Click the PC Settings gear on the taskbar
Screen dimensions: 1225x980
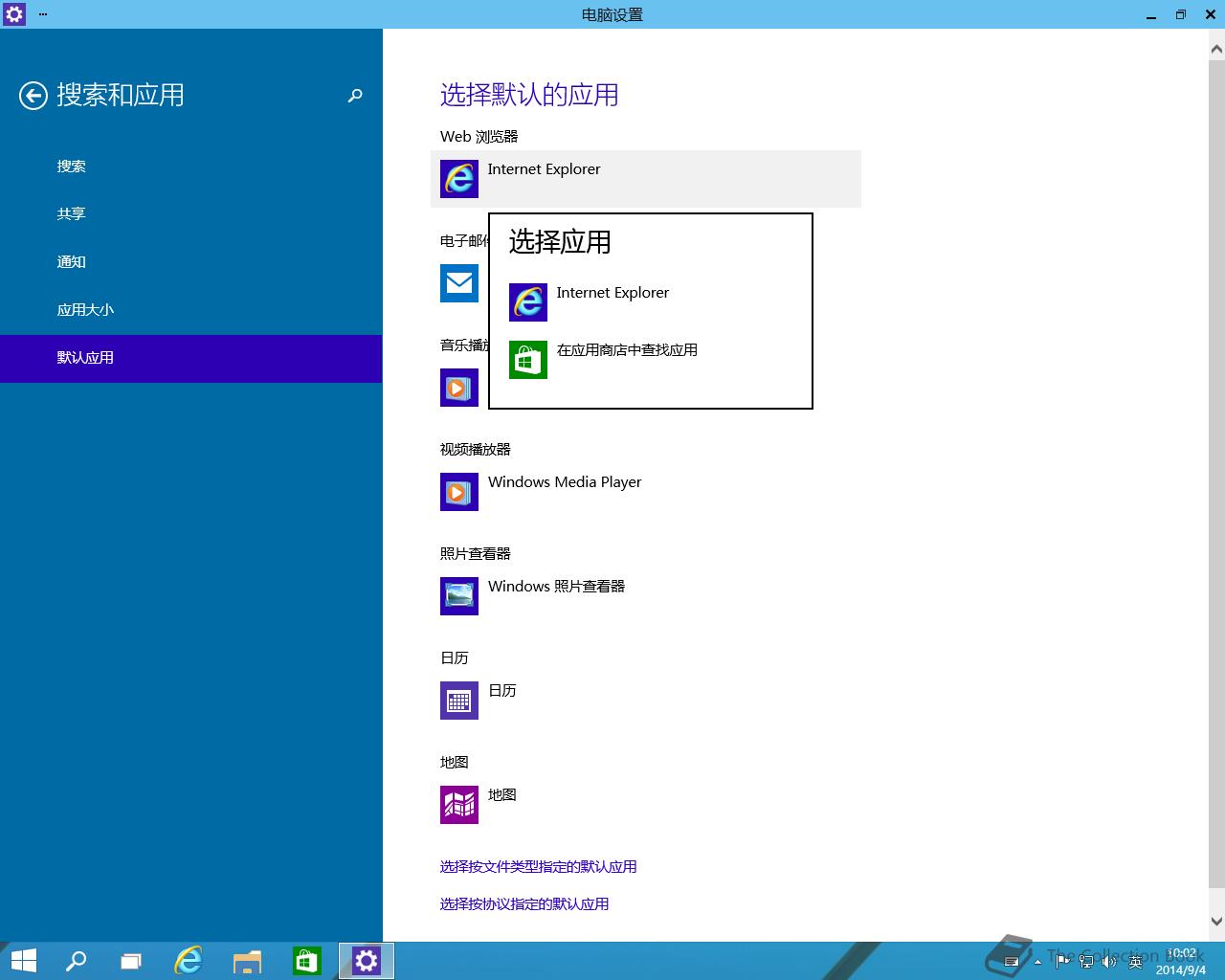[367, 961]
